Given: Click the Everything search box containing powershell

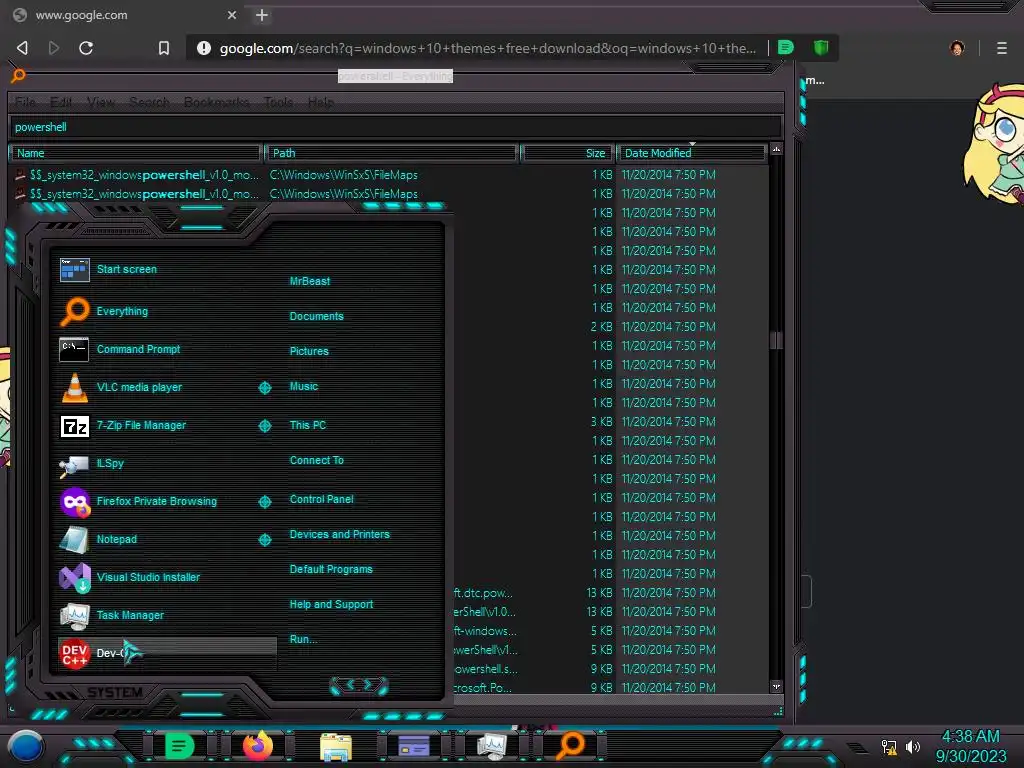Looking at the screenshot, I should point(395,127).
